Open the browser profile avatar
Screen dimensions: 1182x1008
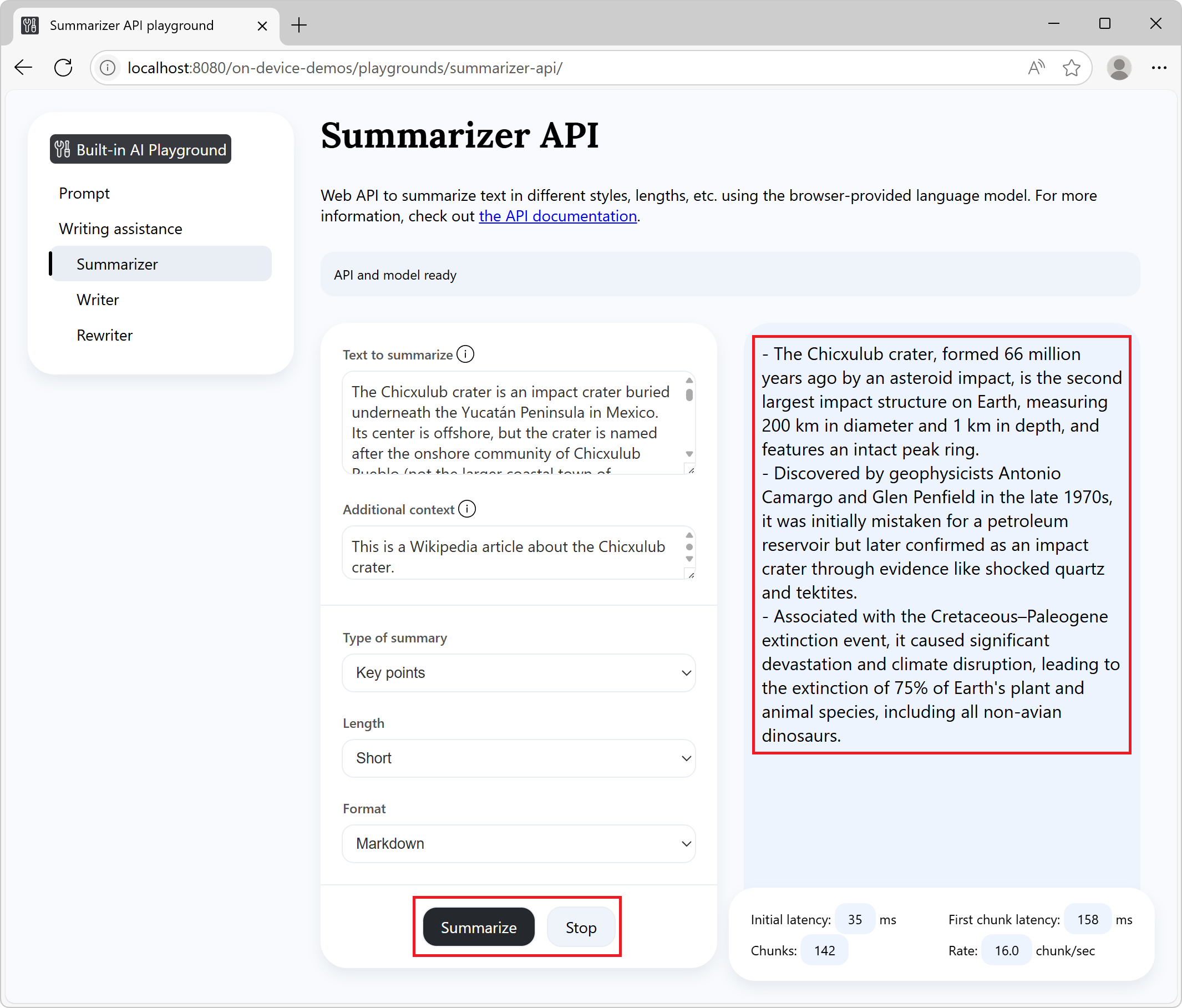(1119, 68)
